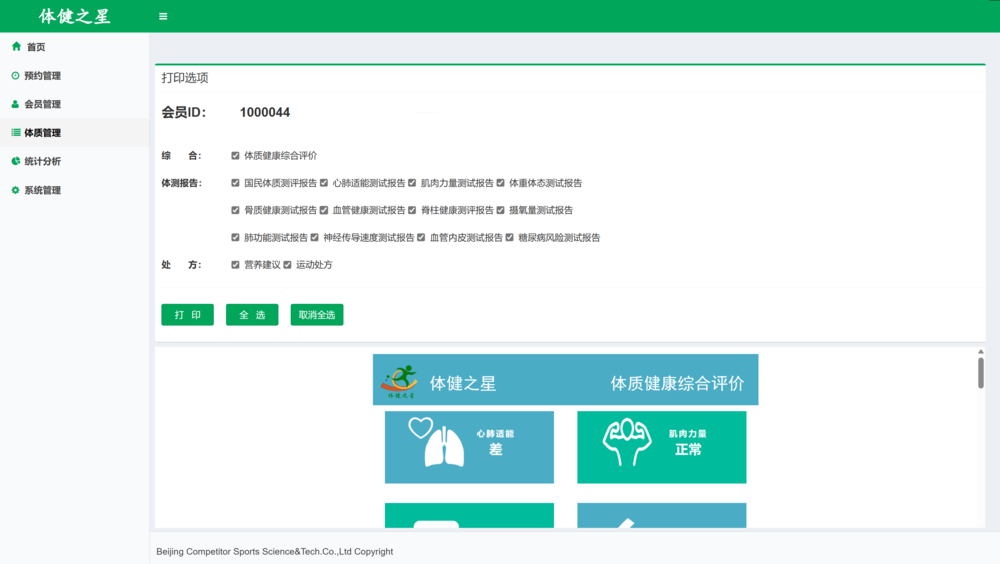
Task: Click the member ID value 1000044
Action: 265,112
